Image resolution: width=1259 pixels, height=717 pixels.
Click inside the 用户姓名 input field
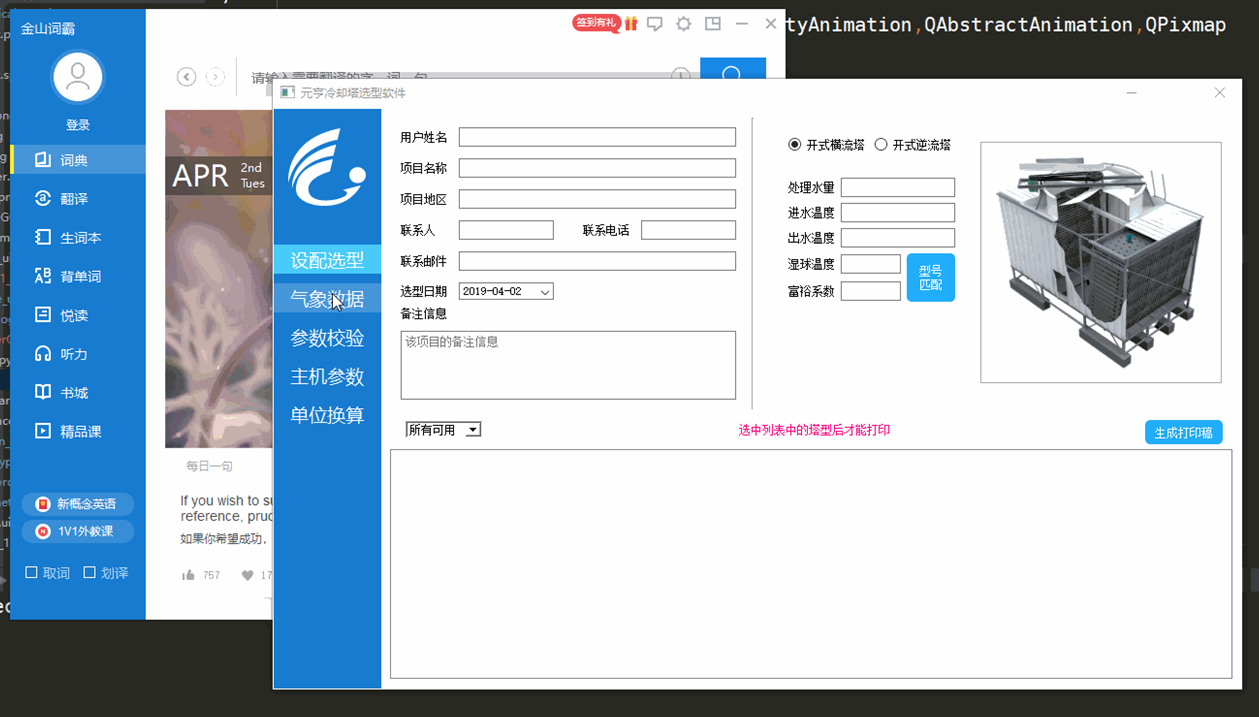(596, 136)
